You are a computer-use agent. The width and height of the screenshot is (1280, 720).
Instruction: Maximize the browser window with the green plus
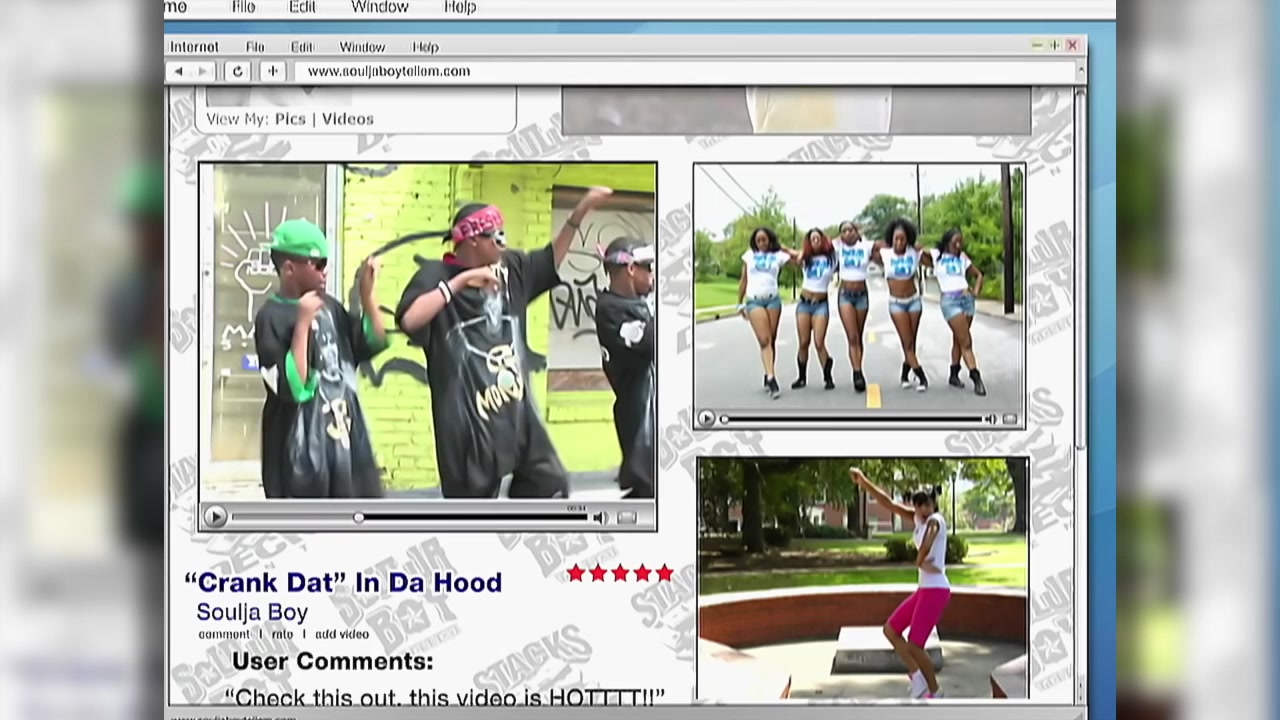point(1054,46)
